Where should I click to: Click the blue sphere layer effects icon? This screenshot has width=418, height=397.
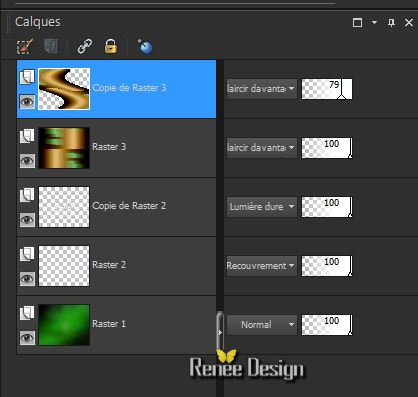(145, 47)
